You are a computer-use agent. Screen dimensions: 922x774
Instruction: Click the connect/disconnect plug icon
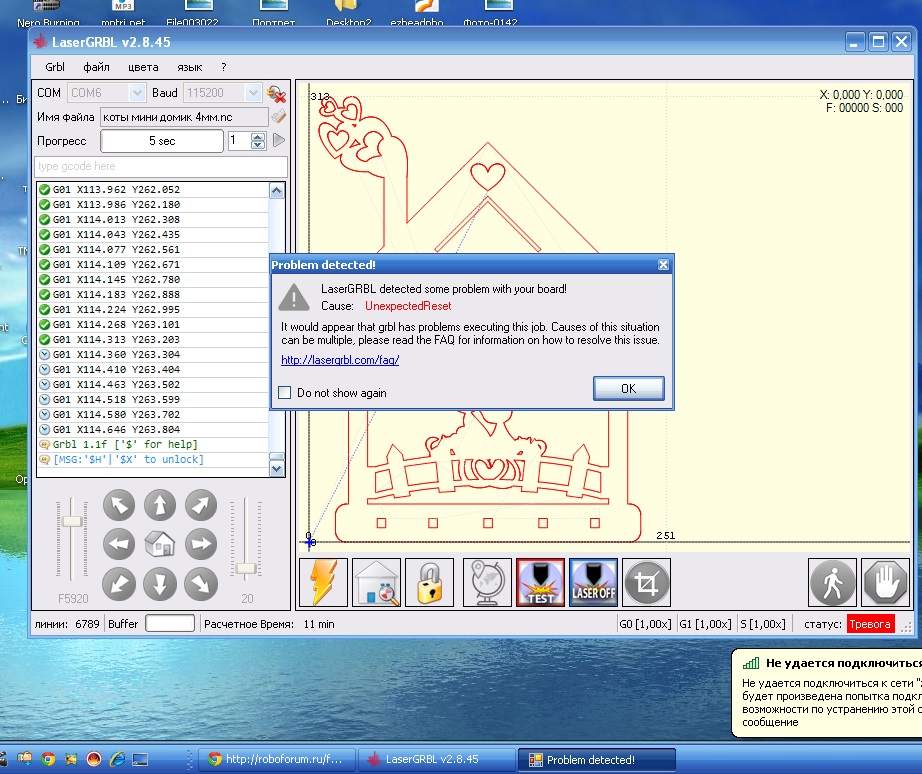pyautogui.click(x=276, y=94)
